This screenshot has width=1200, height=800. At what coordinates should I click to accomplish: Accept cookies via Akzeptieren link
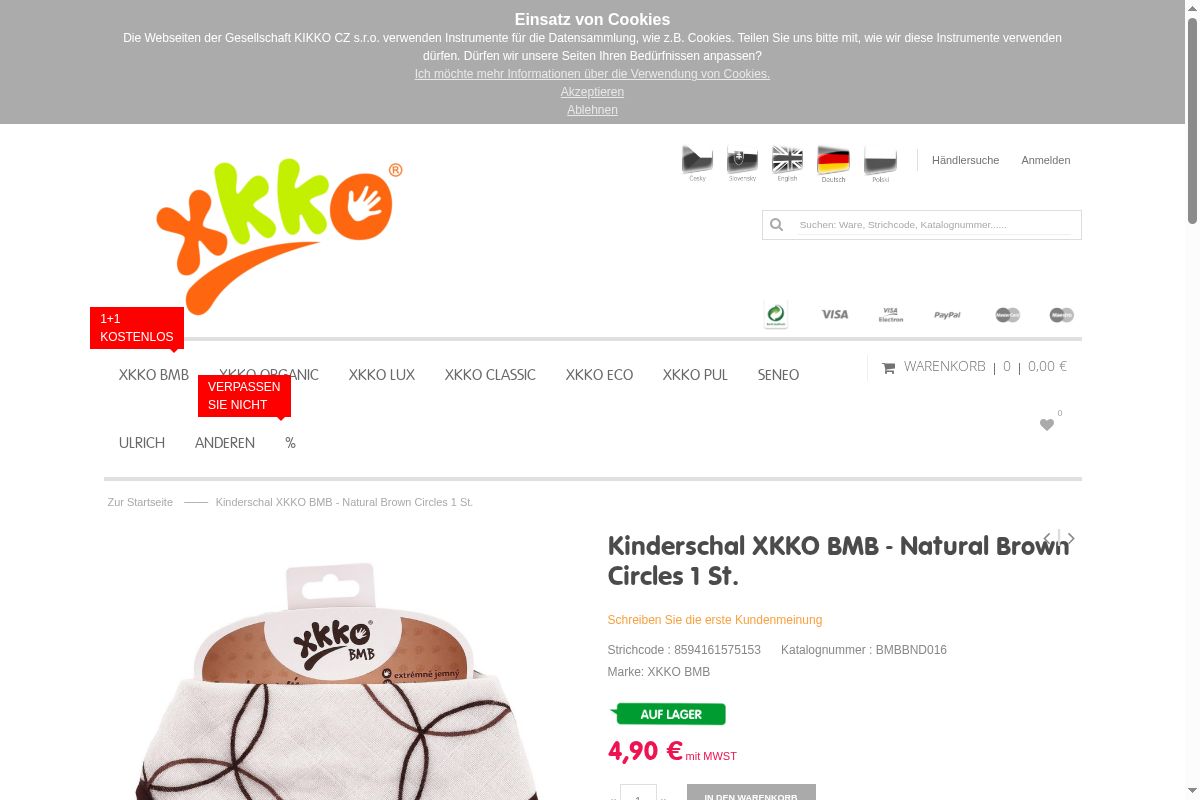[592, 92]
